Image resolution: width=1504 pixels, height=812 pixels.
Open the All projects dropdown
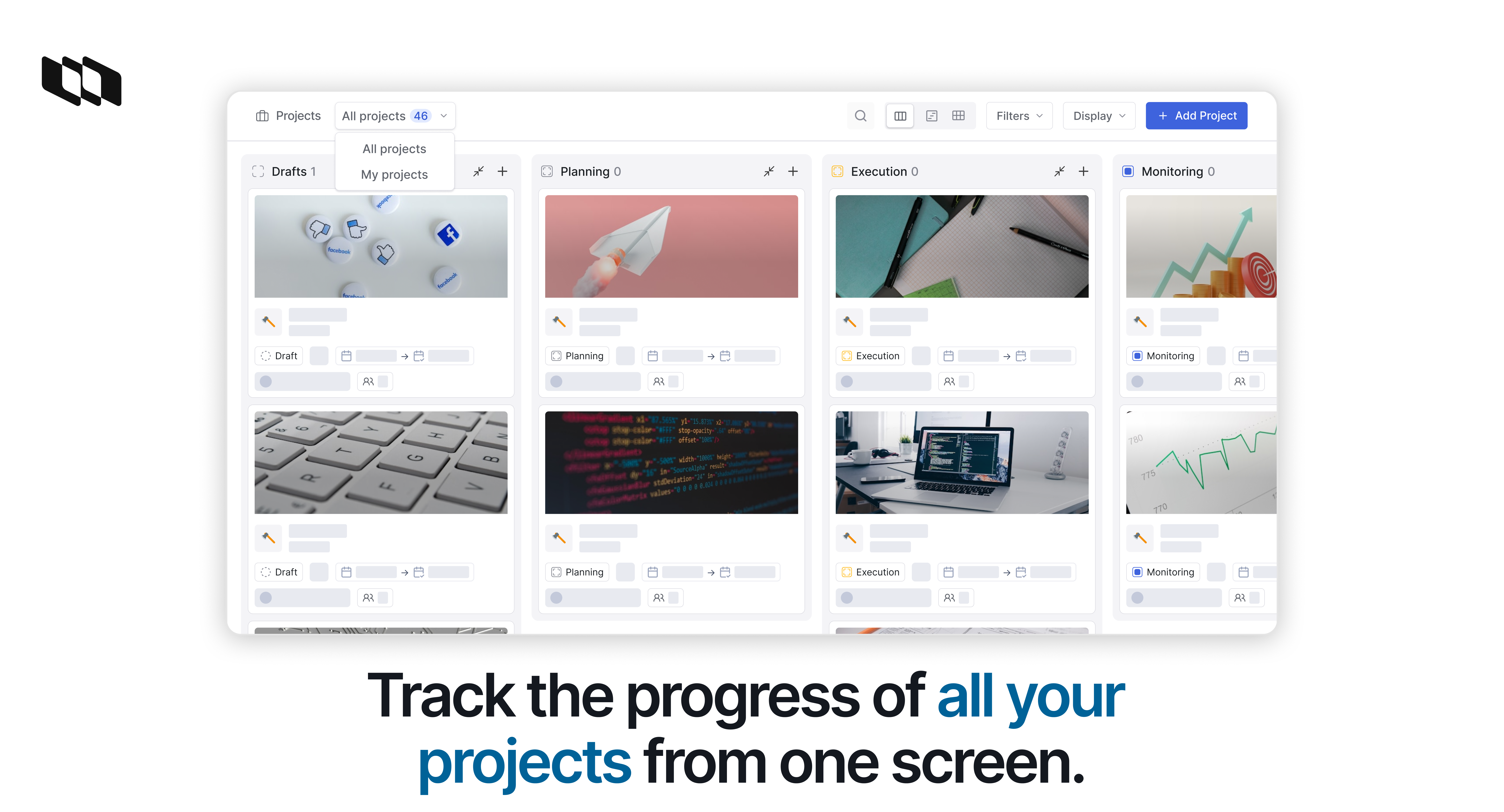[x=395, y=116]
